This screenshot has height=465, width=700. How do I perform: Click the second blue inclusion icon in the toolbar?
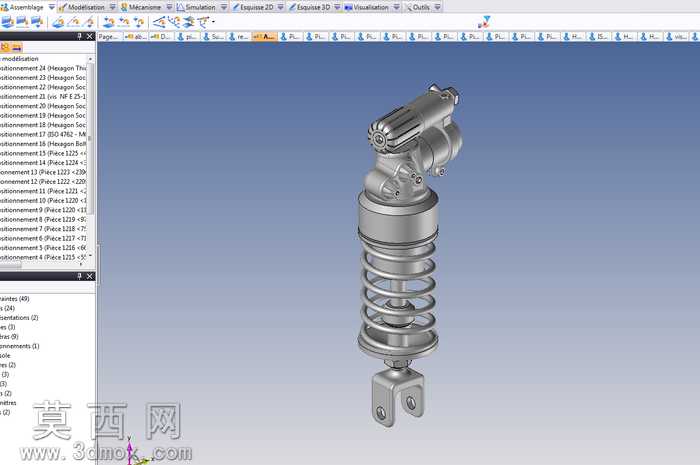tap(22, 22)
